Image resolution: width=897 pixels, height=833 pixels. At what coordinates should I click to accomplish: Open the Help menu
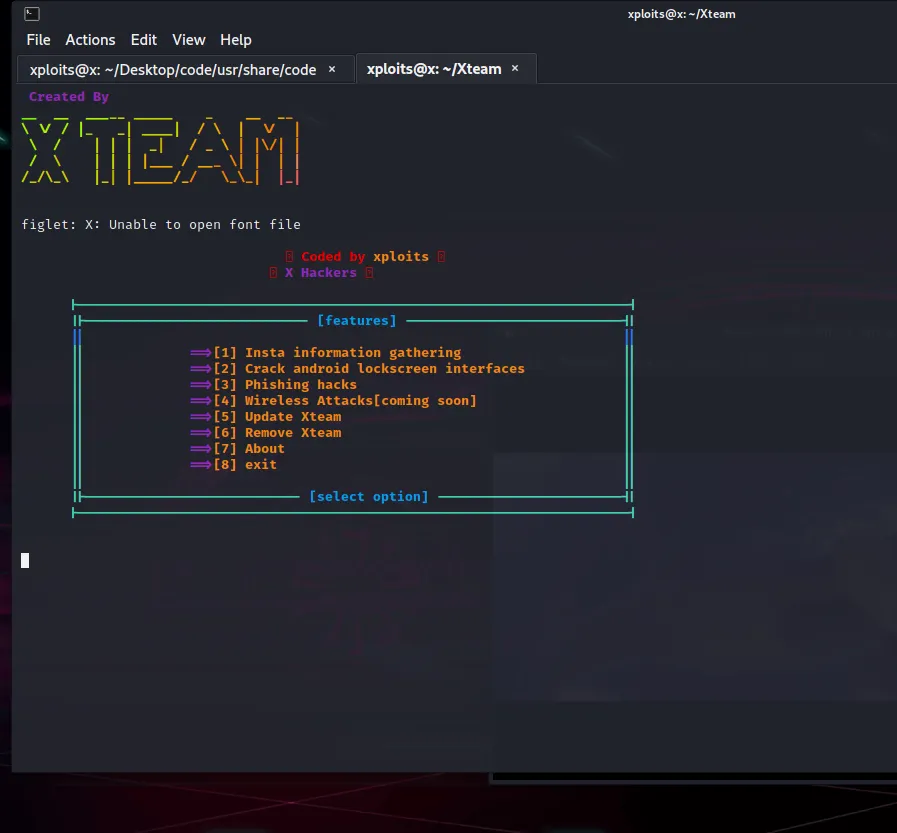pos(235,40)
